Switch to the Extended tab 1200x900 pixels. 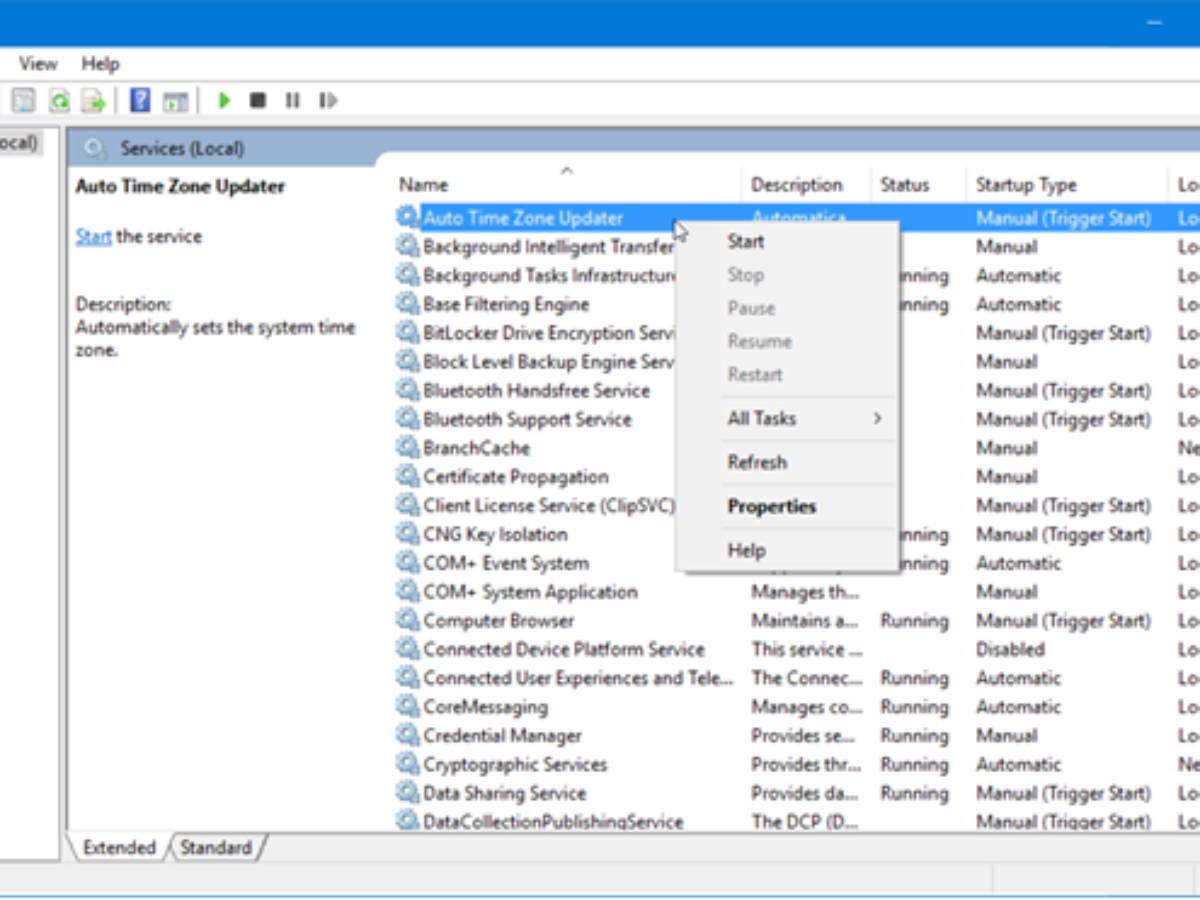pos(120,847)
